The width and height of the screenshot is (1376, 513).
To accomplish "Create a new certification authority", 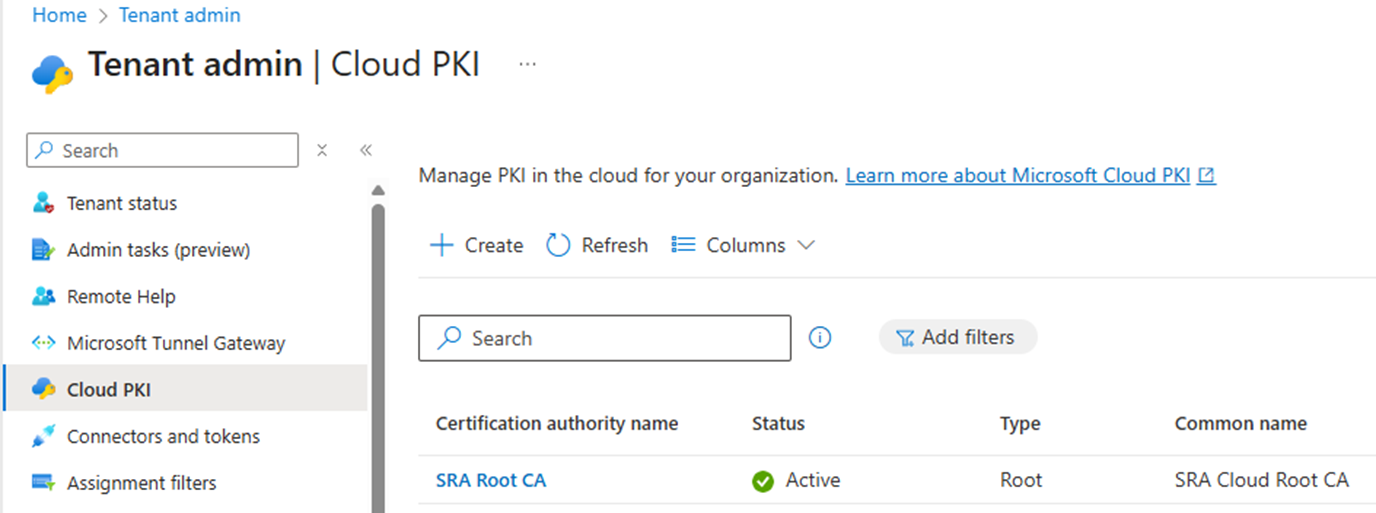I will [x=476, y=245].
